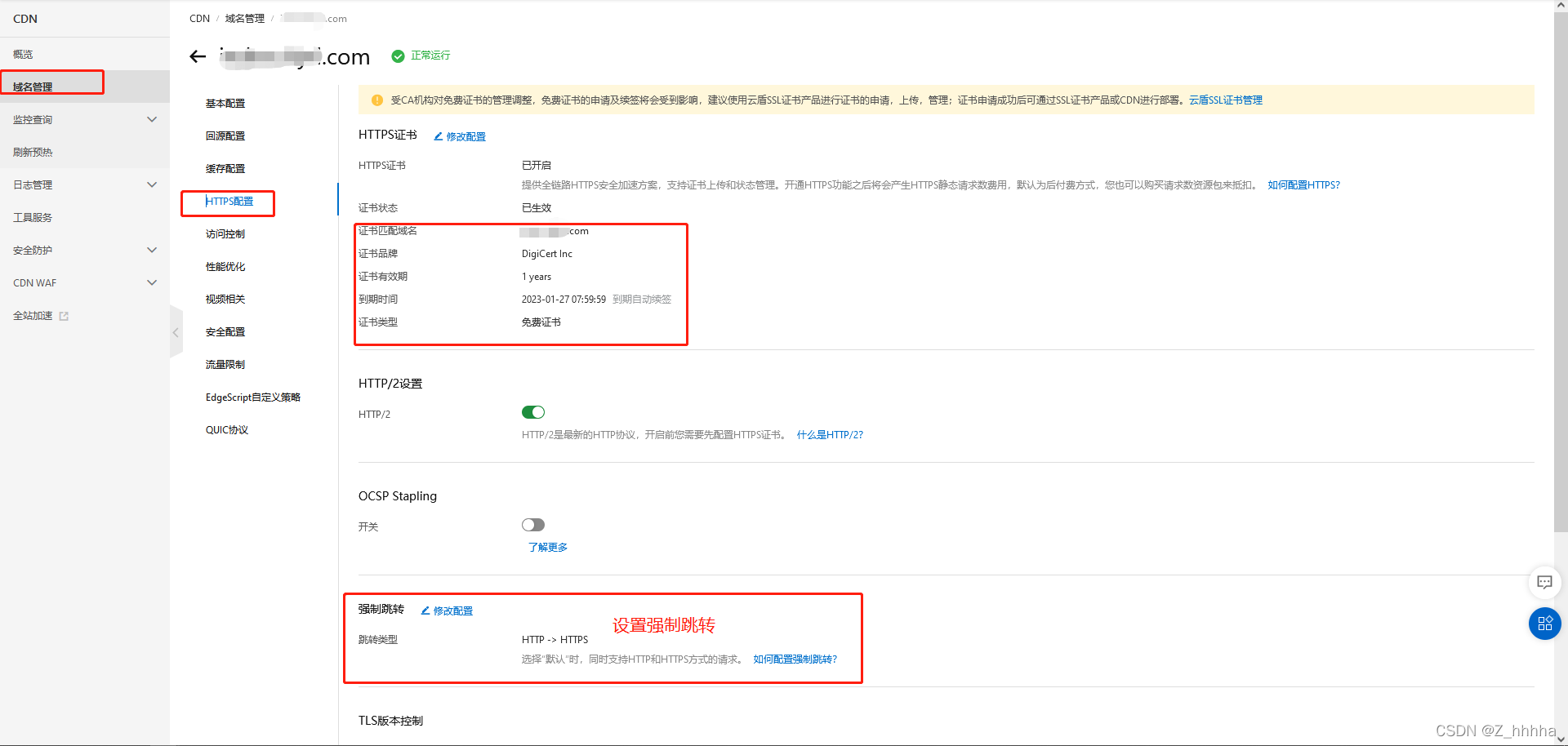Viewport: 1568px width, 746px height.
Task: Expand the 安全防护 sidebar section
Action: (x=152, y=250)
